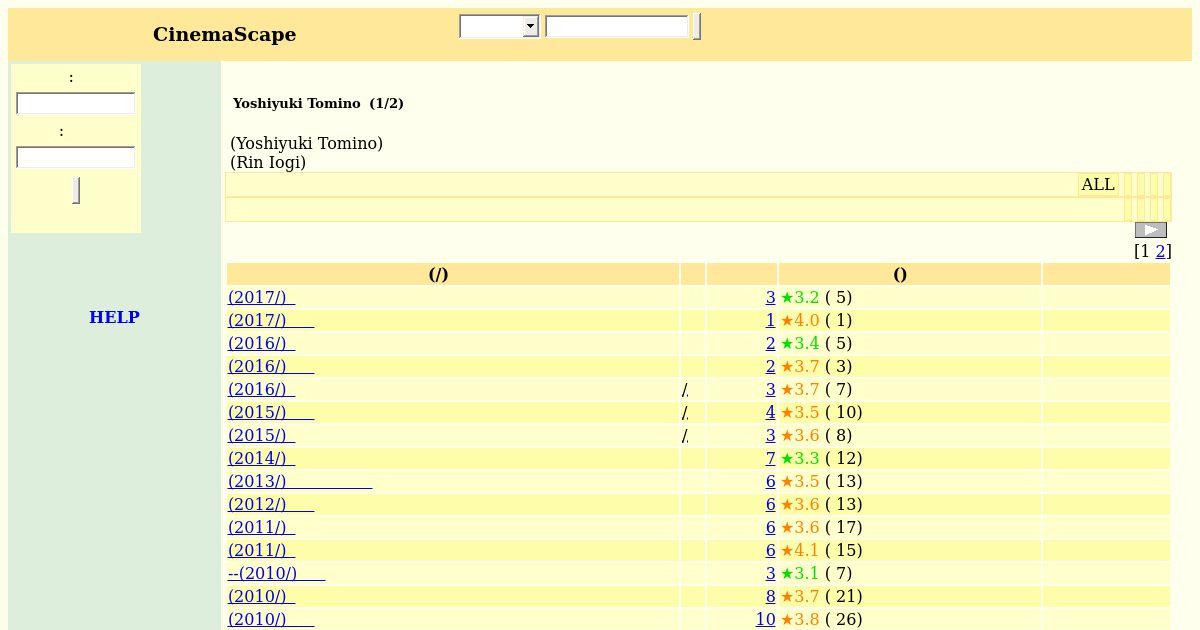Open the 2016 title rated 3.7 with 3 votes
This screenshot has width=1200, height=630.
click(271, 366)
